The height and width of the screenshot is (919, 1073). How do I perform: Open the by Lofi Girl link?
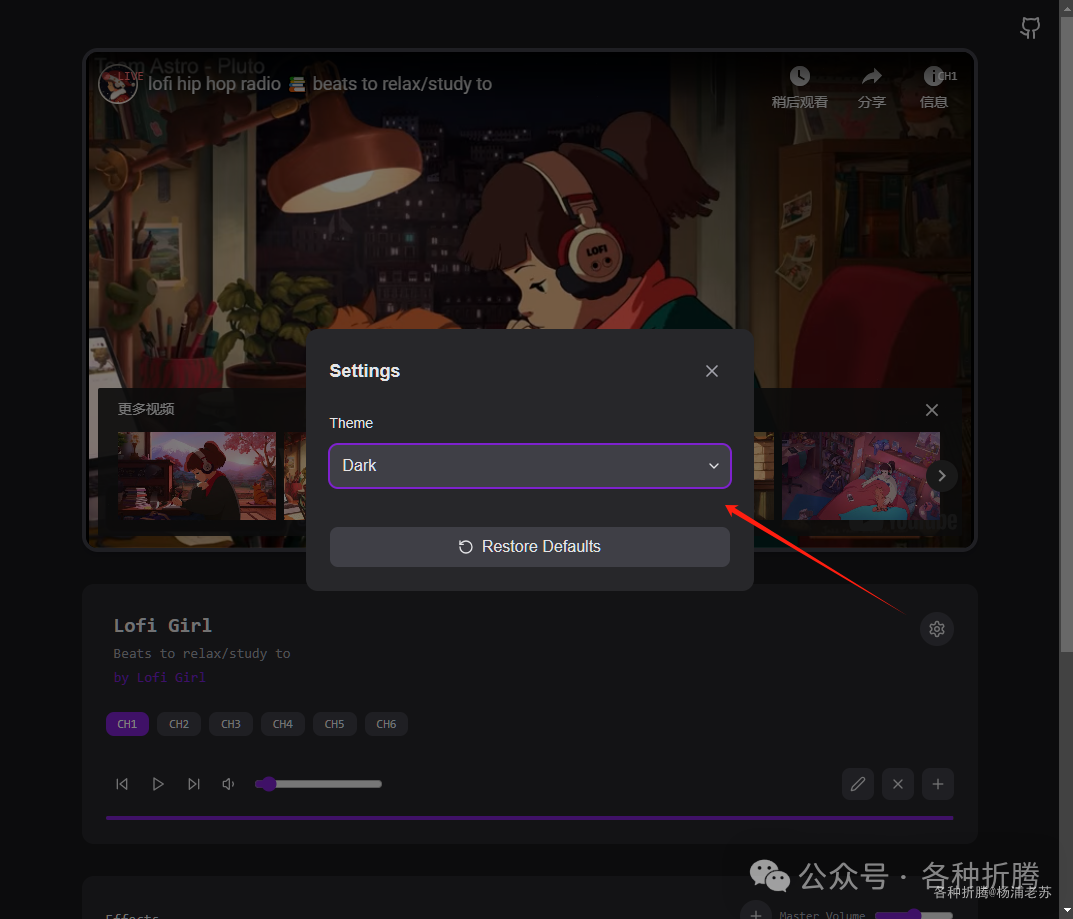159,677
